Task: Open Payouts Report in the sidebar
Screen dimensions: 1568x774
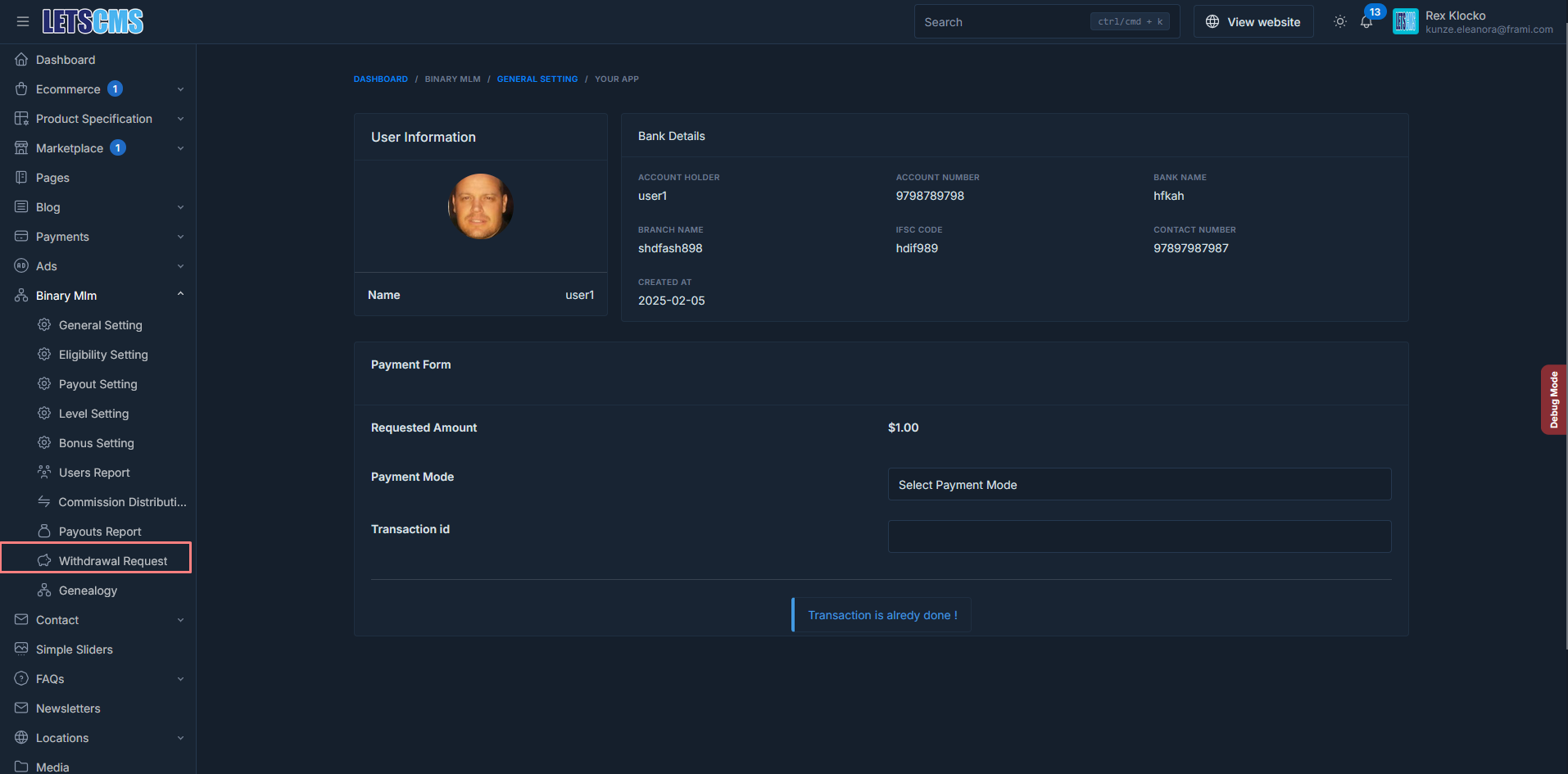Action: (x=100, y=532)
